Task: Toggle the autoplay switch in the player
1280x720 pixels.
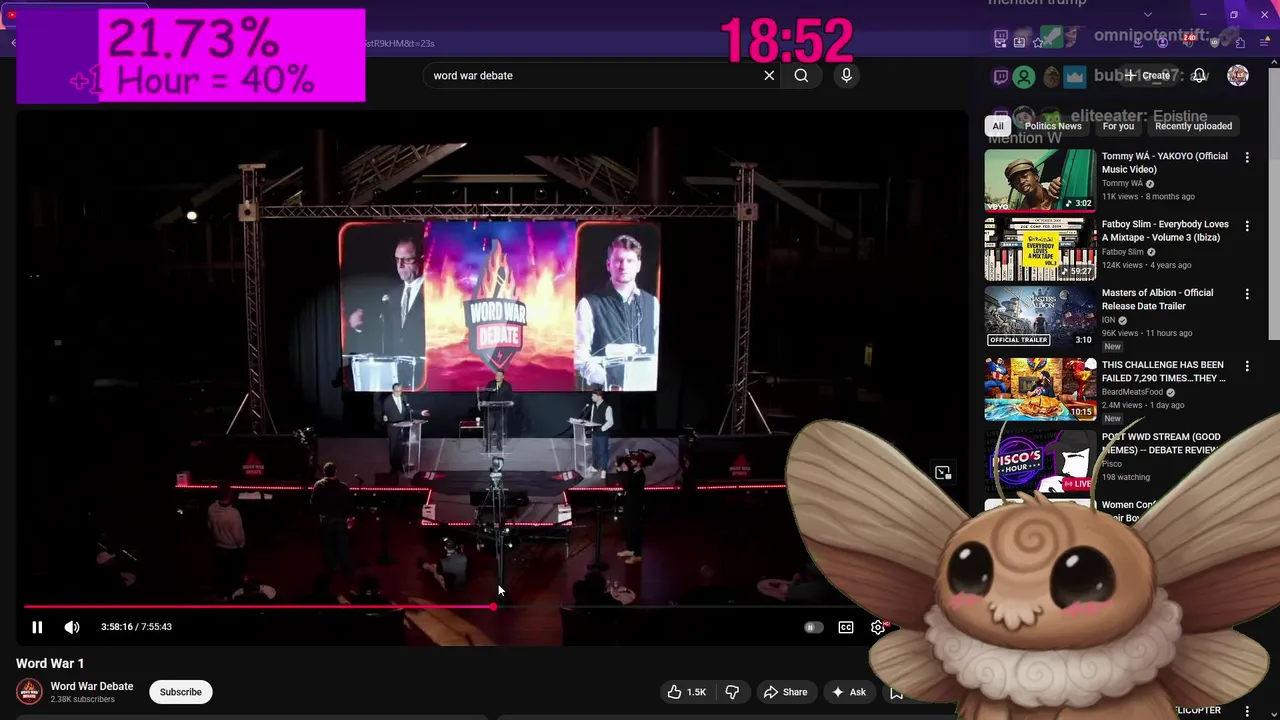Action: coord(813,627)
